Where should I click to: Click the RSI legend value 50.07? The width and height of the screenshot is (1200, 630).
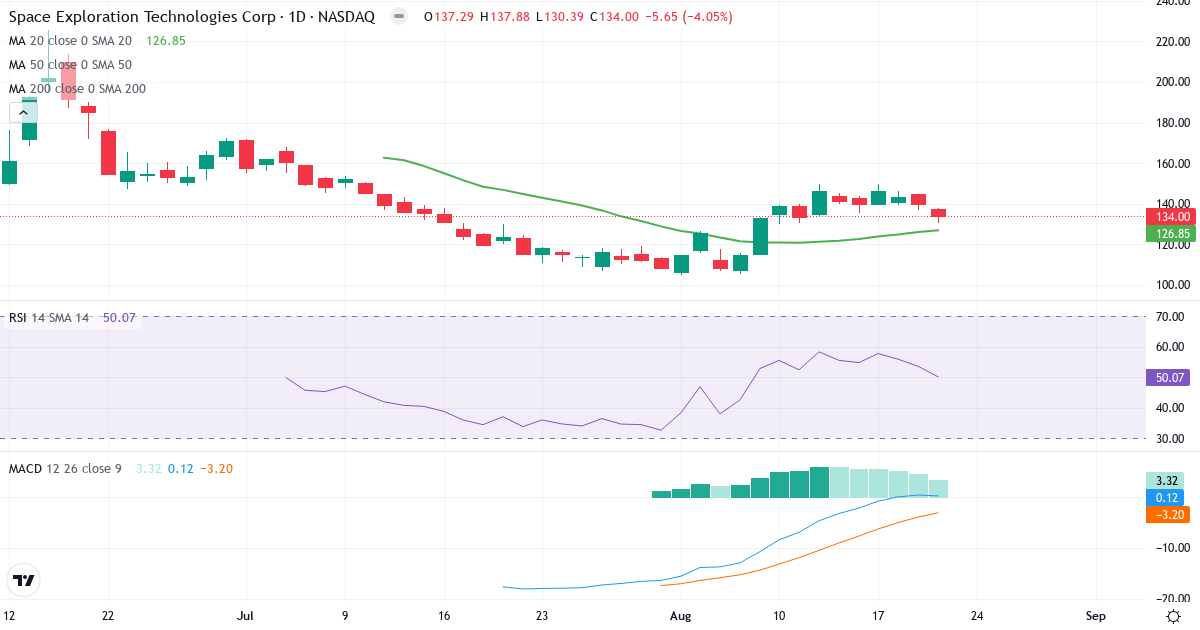119,318
